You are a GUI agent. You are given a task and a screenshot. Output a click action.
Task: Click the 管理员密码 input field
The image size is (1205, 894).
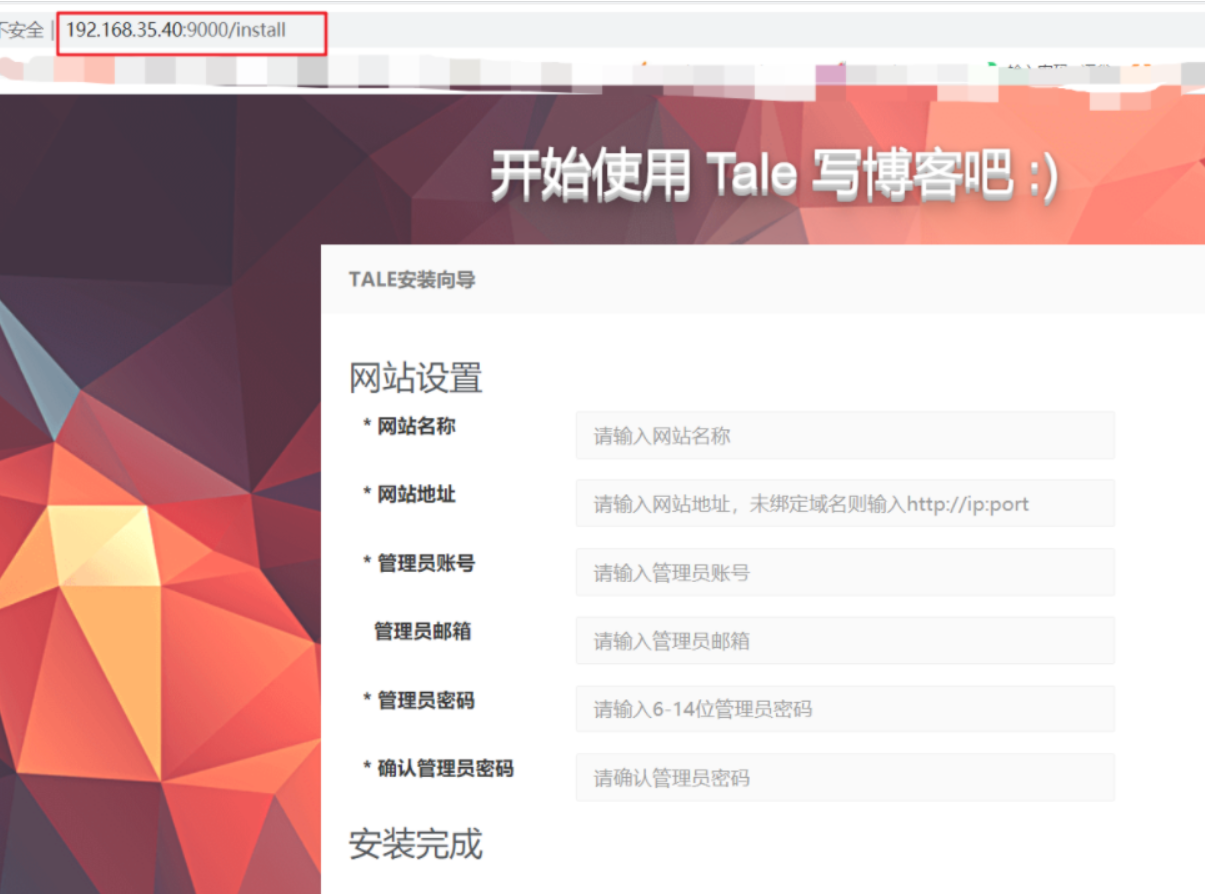[x=845, y=709]
